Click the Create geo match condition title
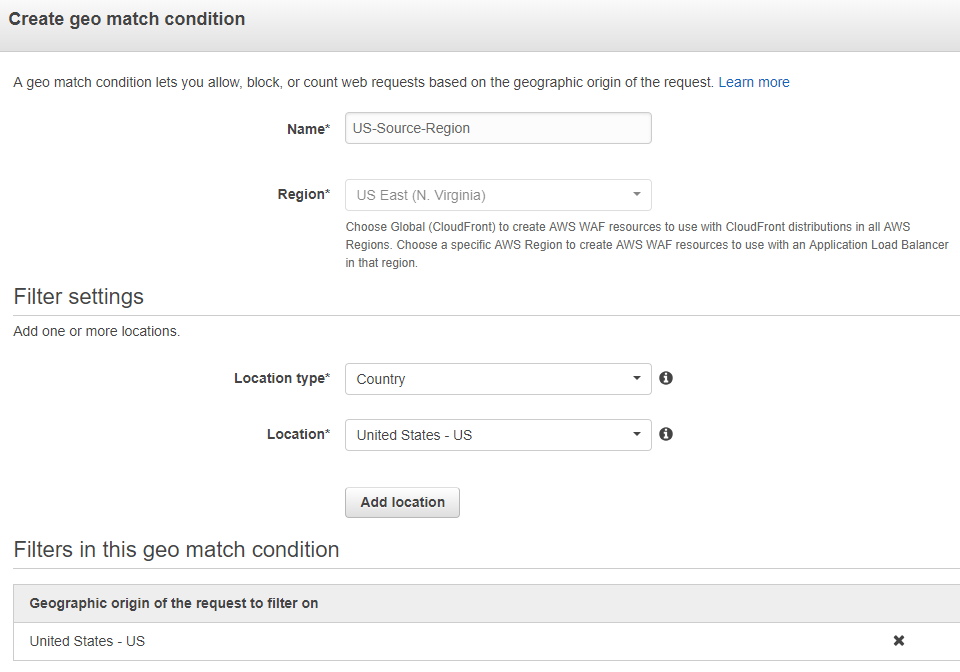Viewport: 960px width, 672px height. [127, 19]
